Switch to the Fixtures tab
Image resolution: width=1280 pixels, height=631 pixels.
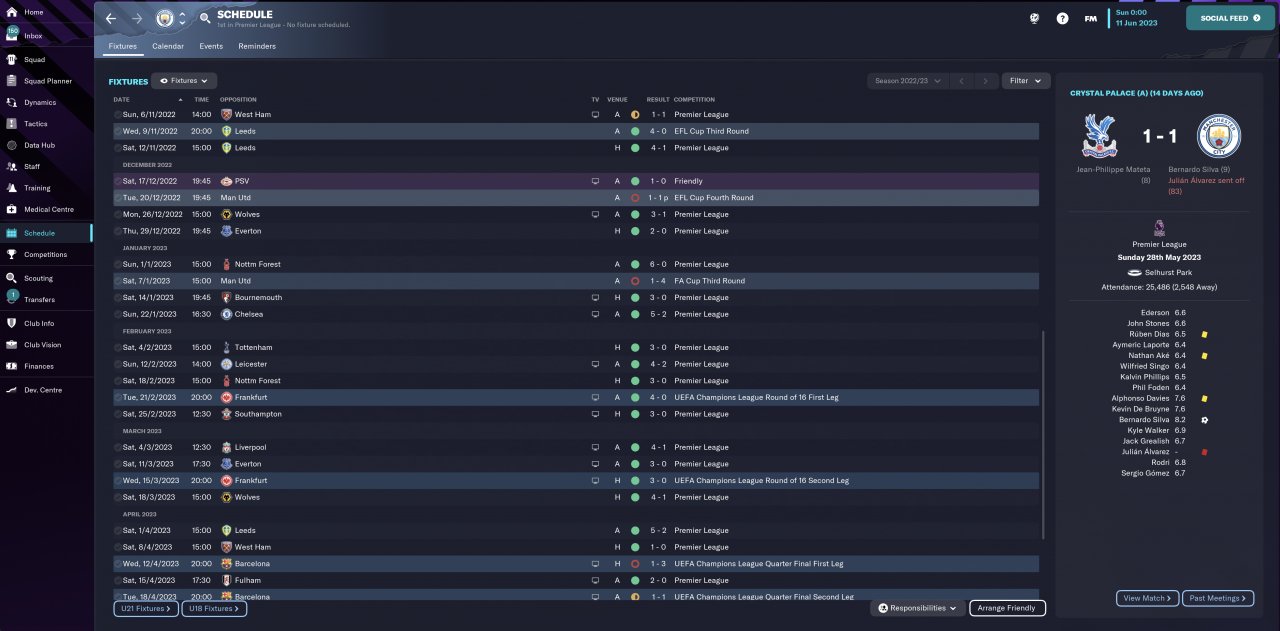point(123,46)
